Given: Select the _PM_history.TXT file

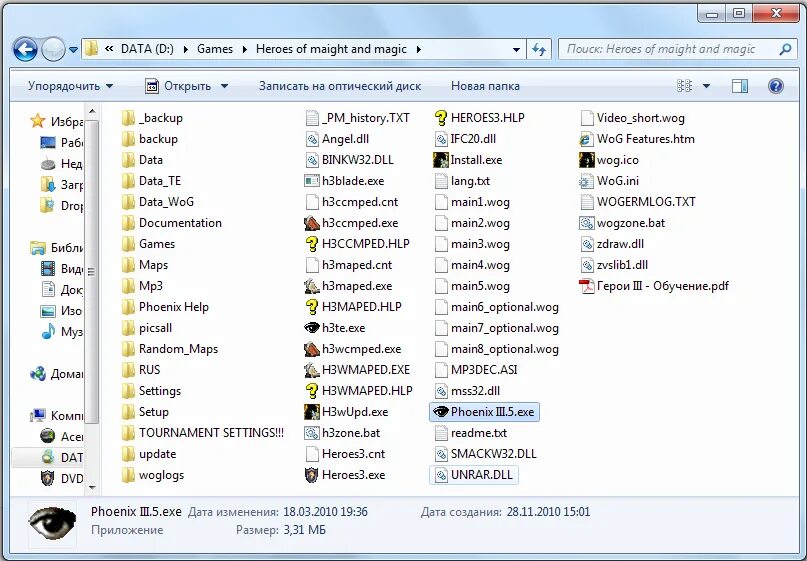Looking at the screenshot, I should point(358,118).
